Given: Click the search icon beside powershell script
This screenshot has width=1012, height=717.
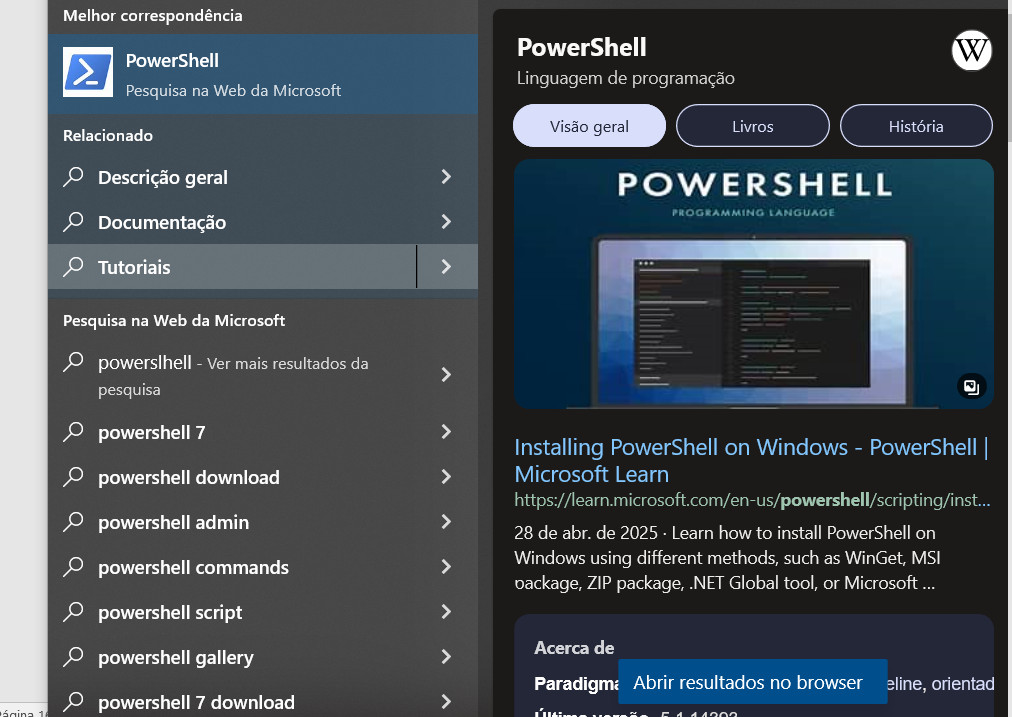Looking at the screenshot, I should (74, 612).
